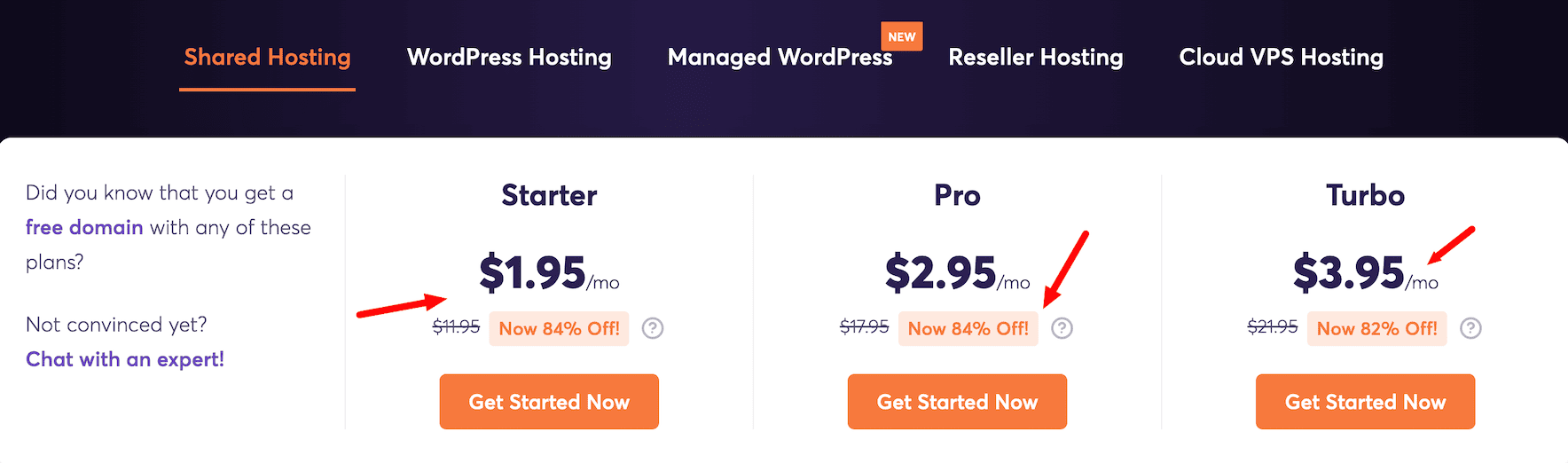Click Get Started Now for Turbo
The width and height of the screenshot is (1568, 463).
(x=1365, y=402)
